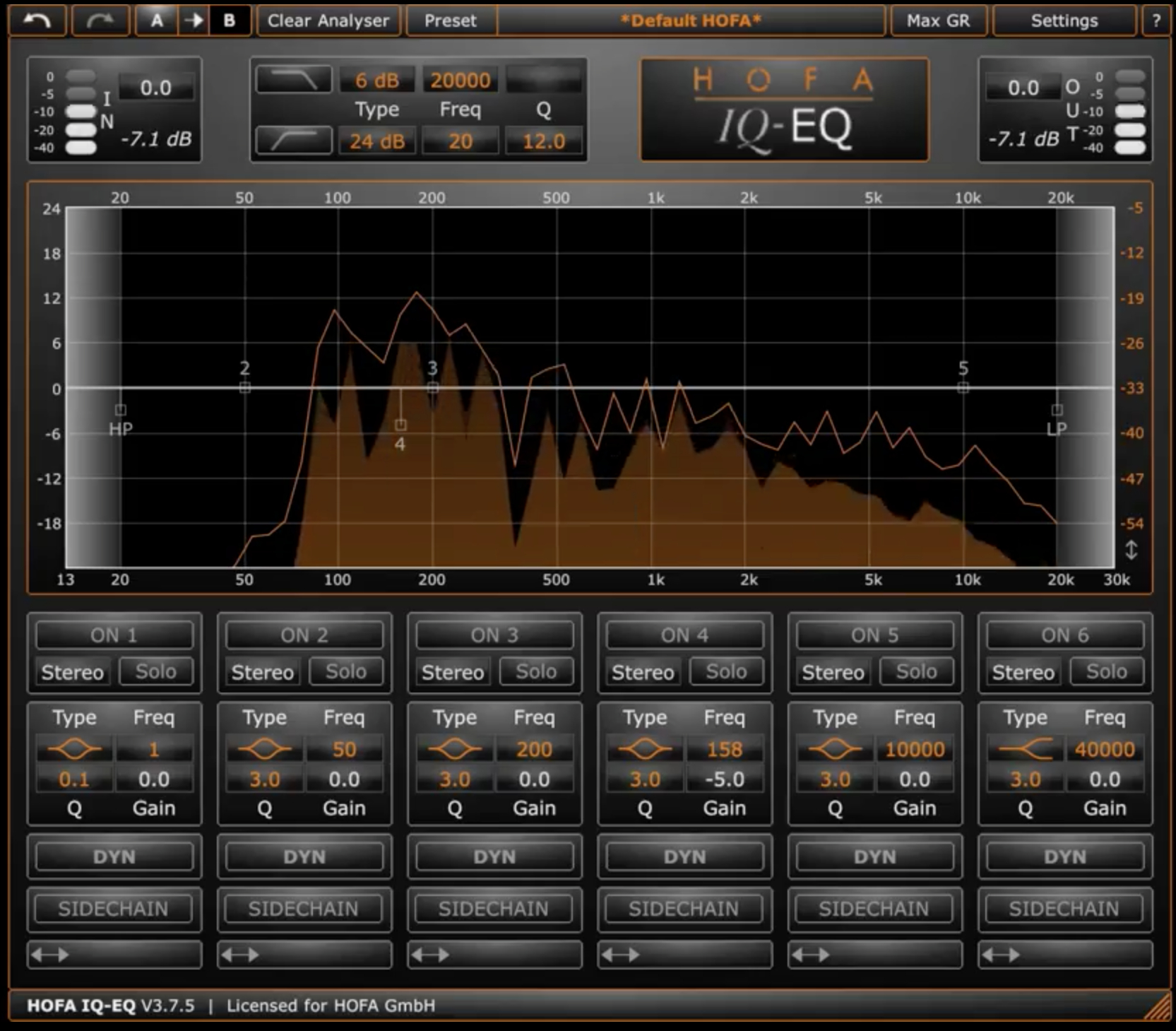Copy A to B with arrow icon

click(x=193, y=20)
